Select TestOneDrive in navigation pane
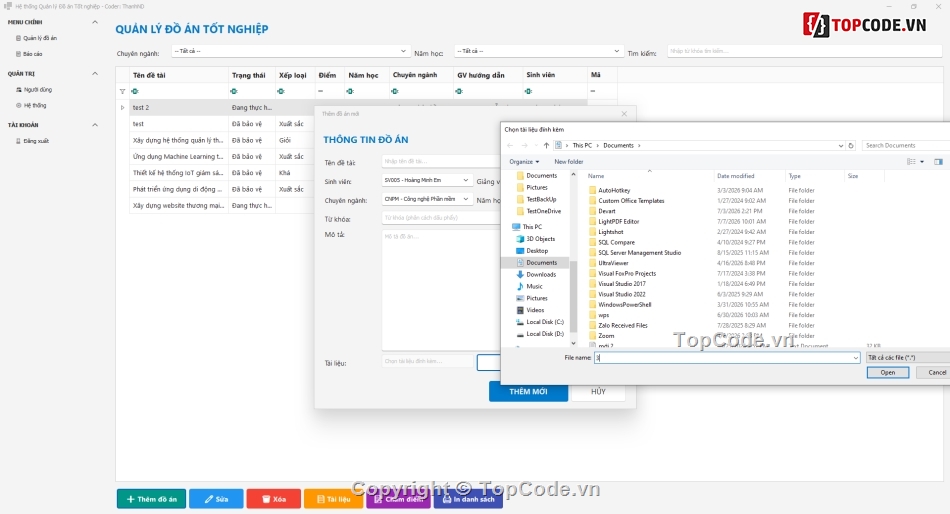 (543, 212)
